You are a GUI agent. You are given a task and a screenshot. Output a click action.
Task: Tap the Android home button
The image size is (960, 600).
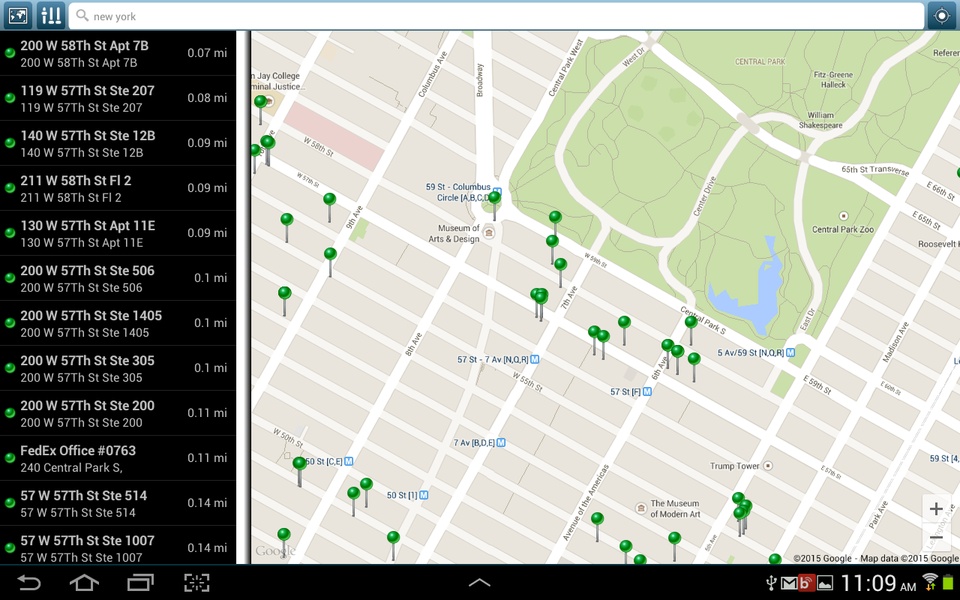tap(84, 582)
